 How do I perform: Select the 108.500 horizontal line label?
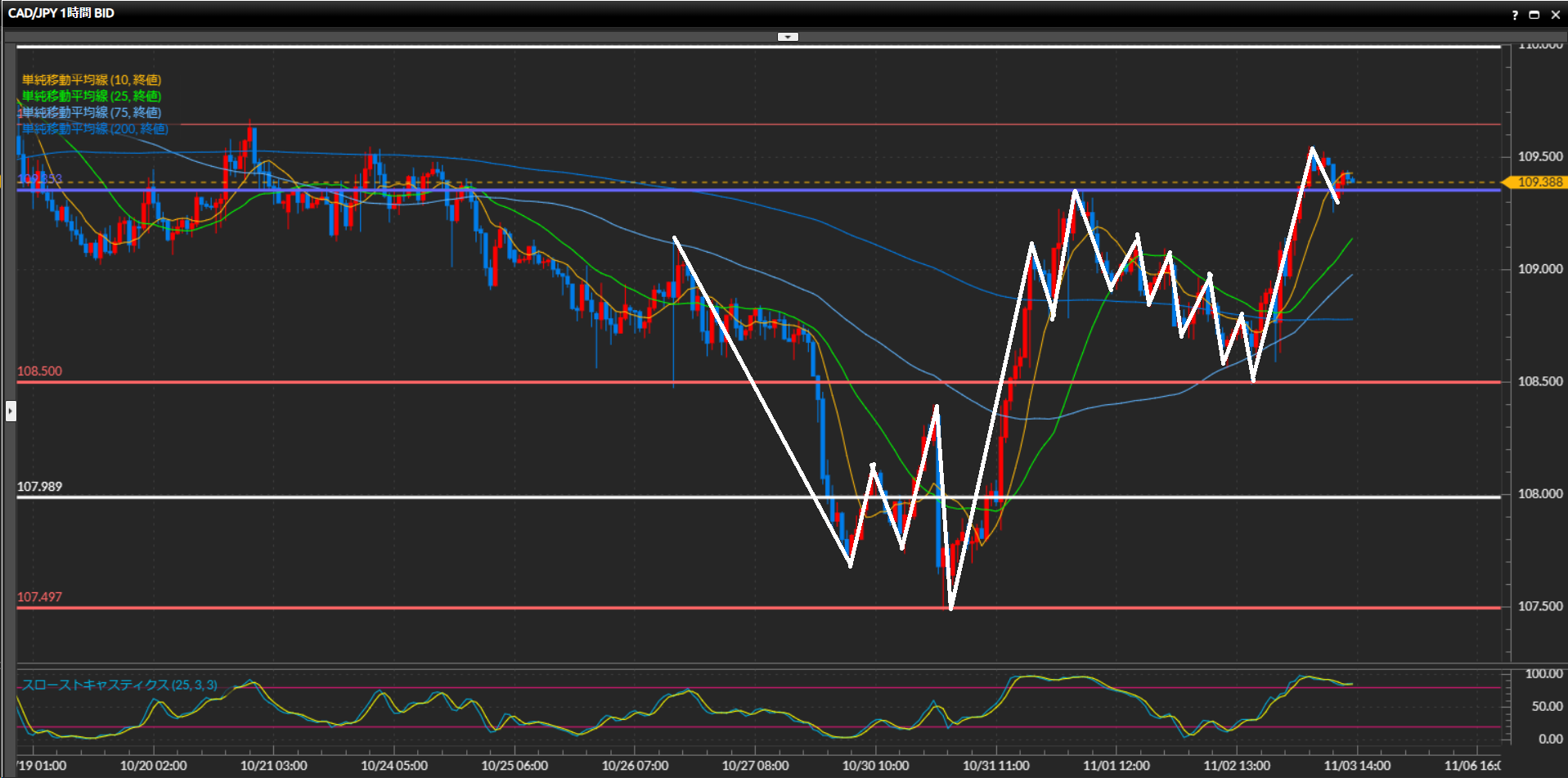[x=39, y=371]
